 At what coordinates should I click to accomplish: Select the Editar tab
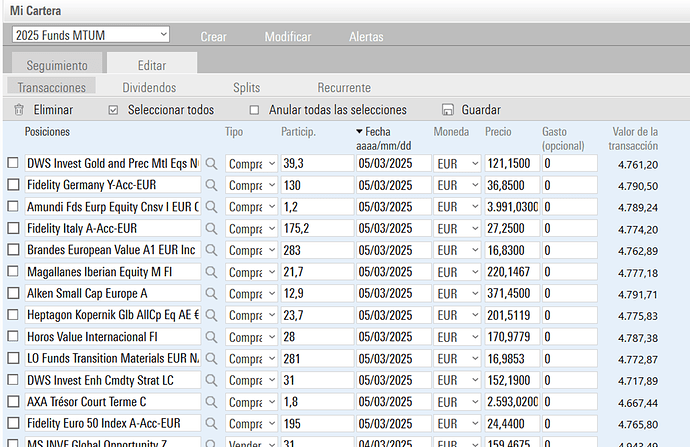pos(152,65)
